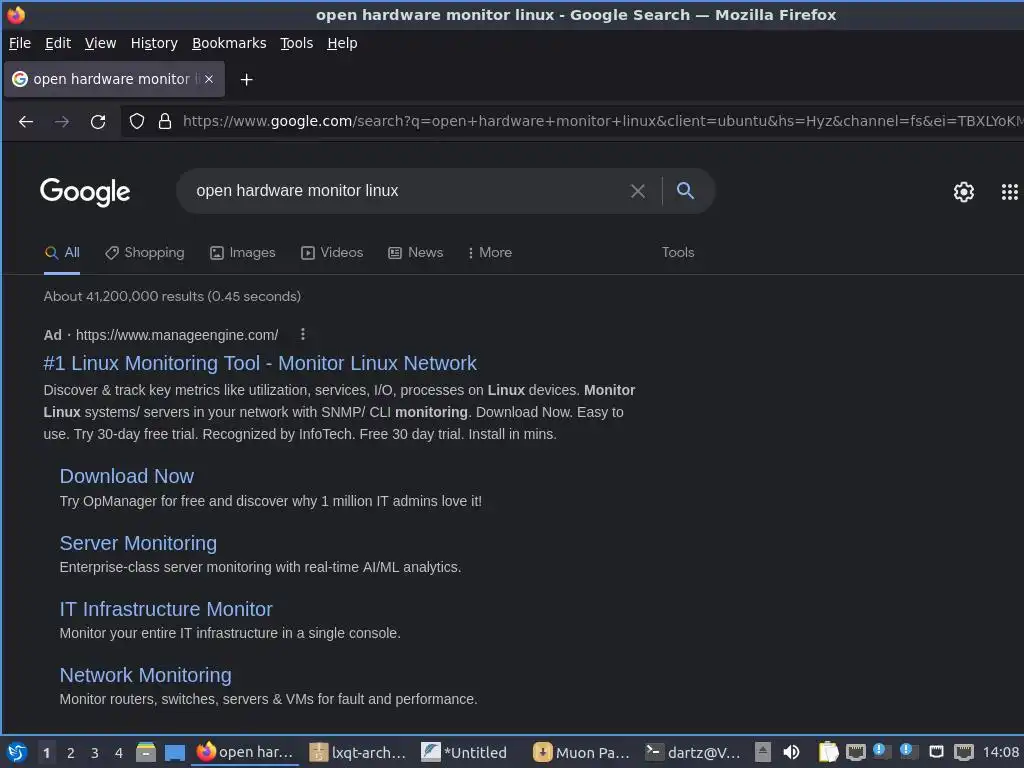Open the LXQt application menu
Screen dimensions: 1024x768
(16, 753)
